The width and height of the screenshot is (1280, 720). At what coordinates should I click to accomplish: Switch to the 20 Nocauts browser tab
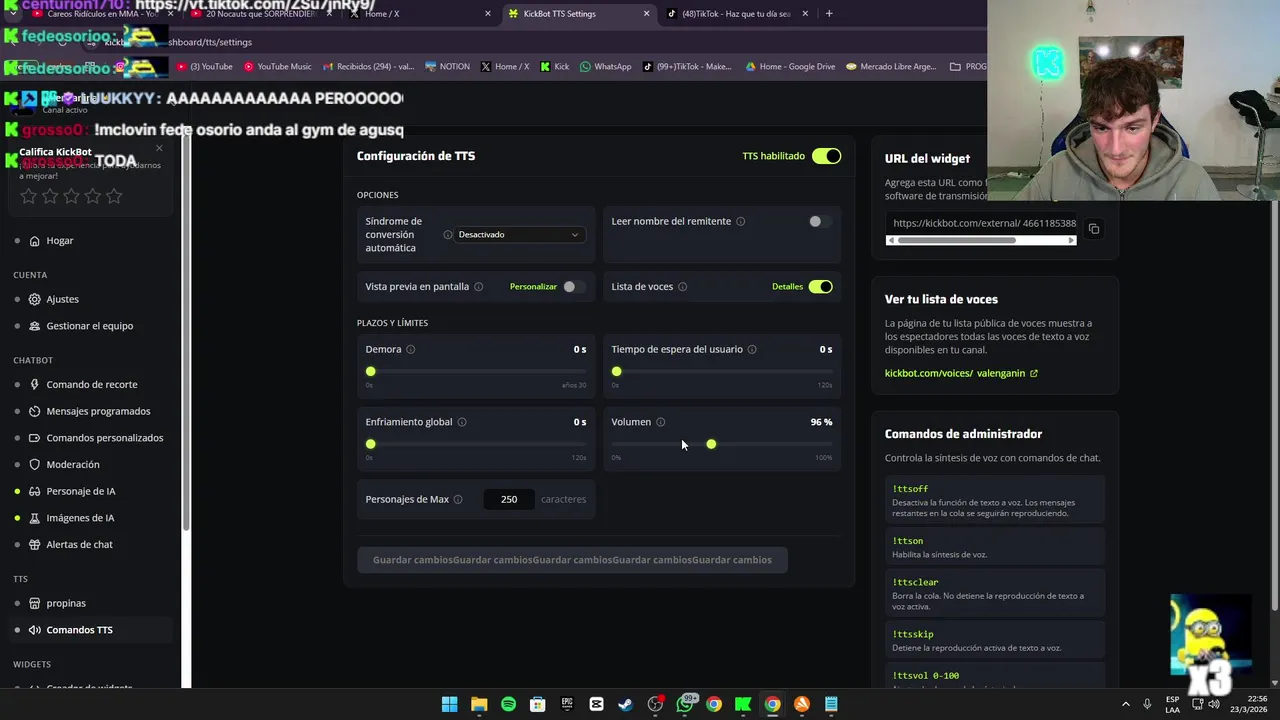[x=260, y=14]
